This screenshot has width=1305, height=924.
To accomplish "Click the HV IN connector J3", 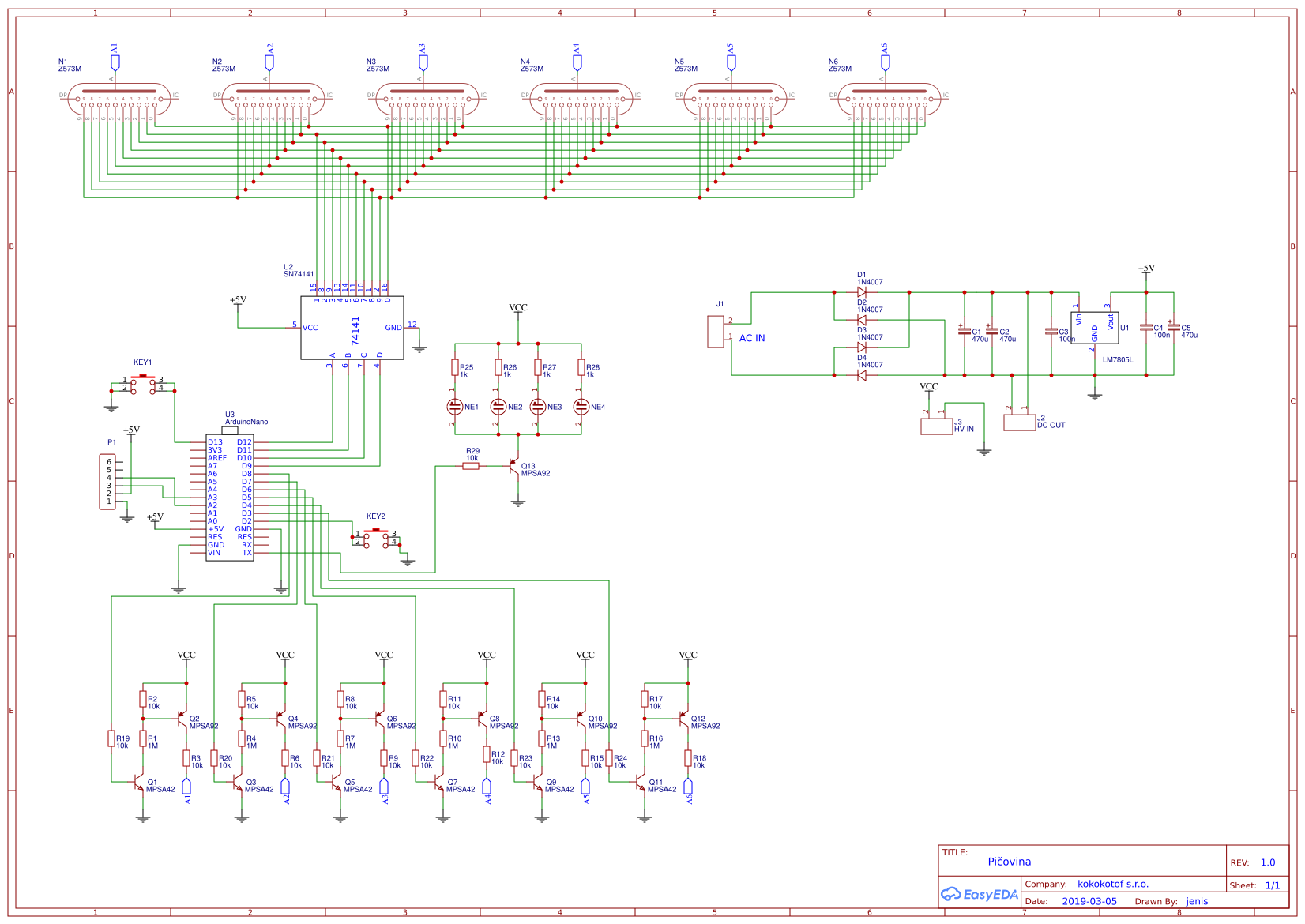I will [936, 426].
